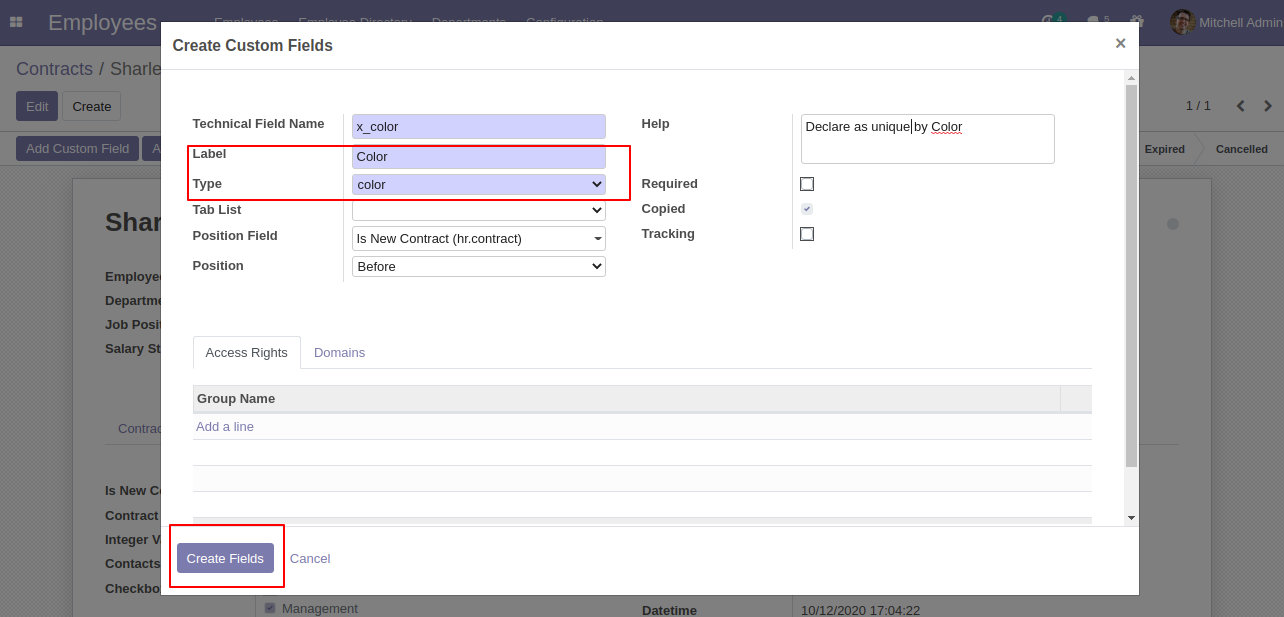The height and width of the screenshot is (617, 1284).
Task: Click the Help text area
Action: 927,138
